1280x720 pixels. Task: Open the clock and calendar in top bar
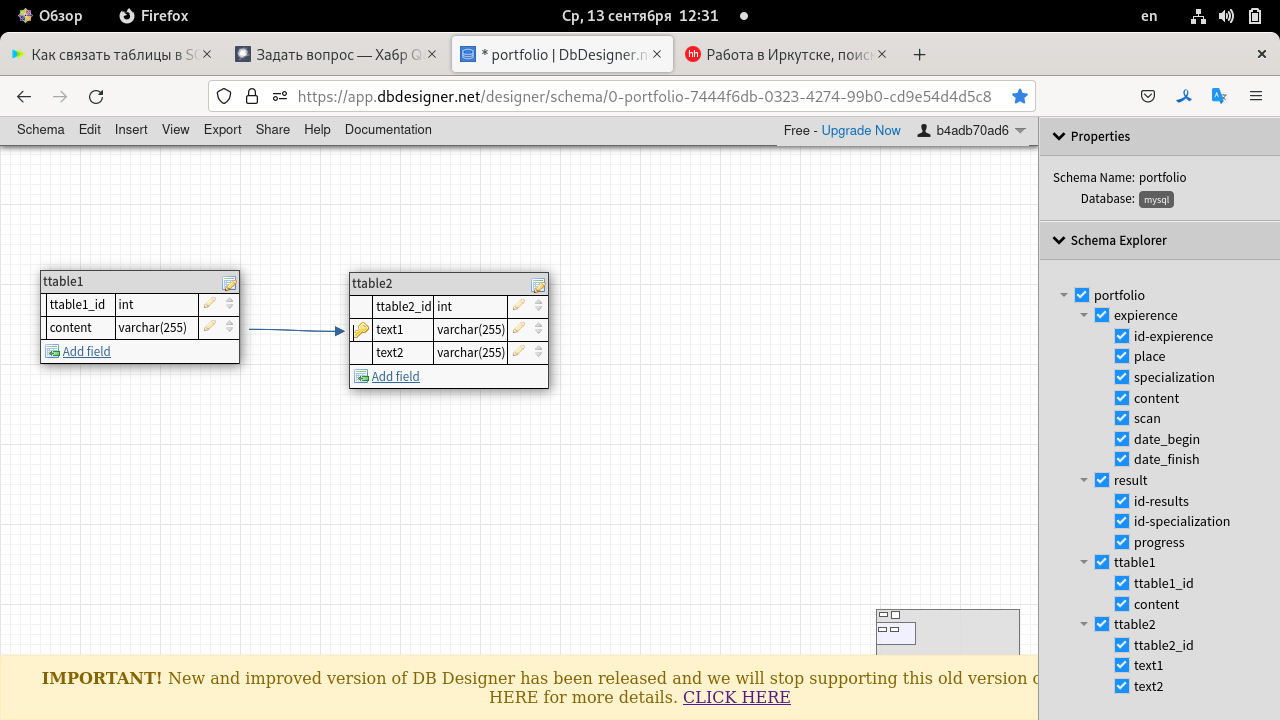640,16
